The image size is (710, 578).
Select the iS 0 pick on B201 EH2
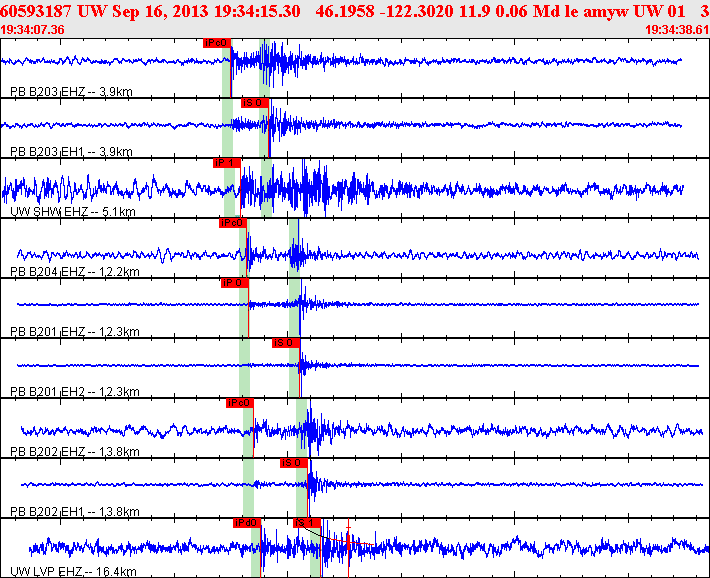coord(286,343)
